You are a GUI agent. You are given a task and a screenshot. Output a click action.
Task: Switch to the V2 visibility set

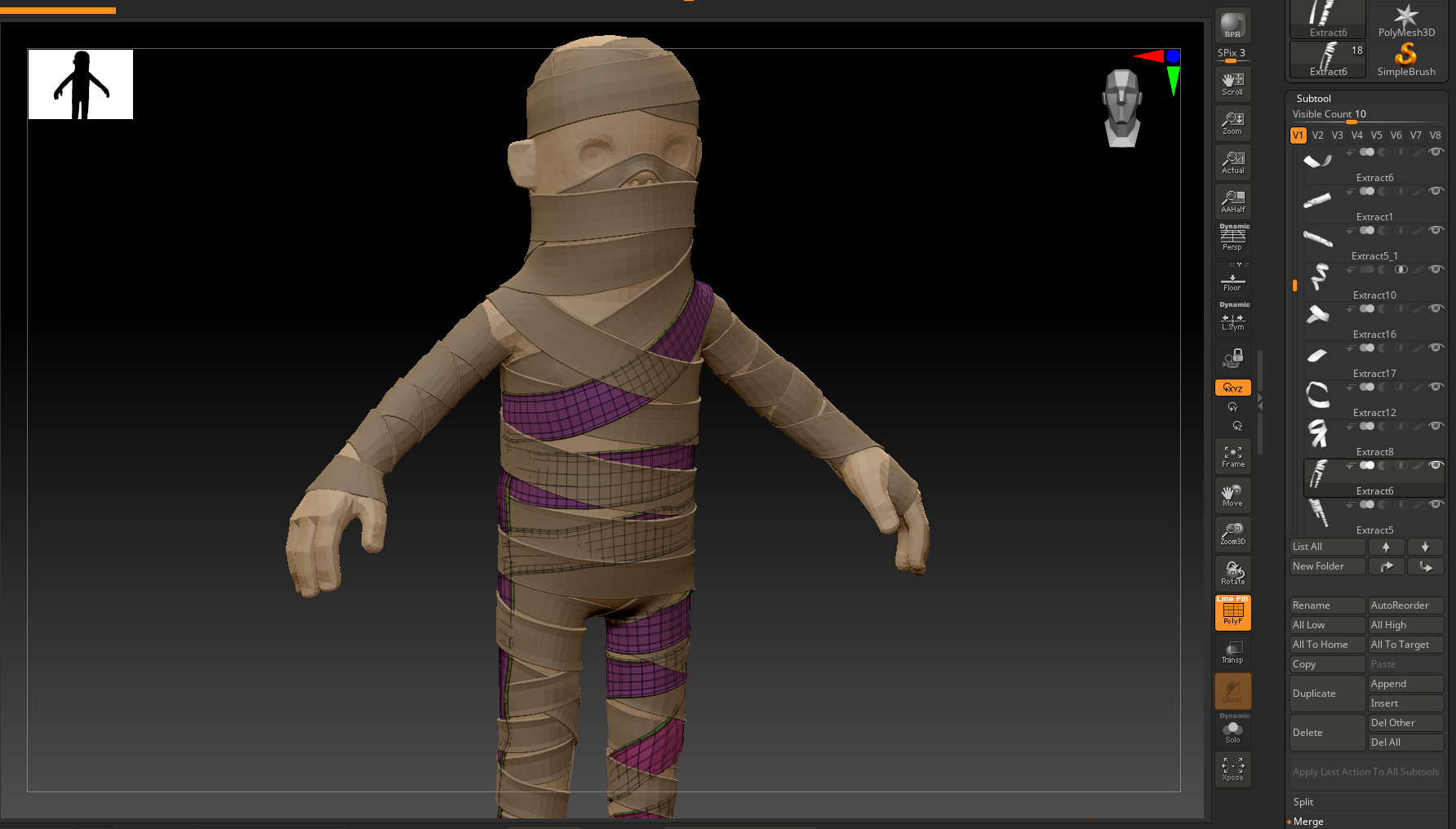pos(1317,135)
